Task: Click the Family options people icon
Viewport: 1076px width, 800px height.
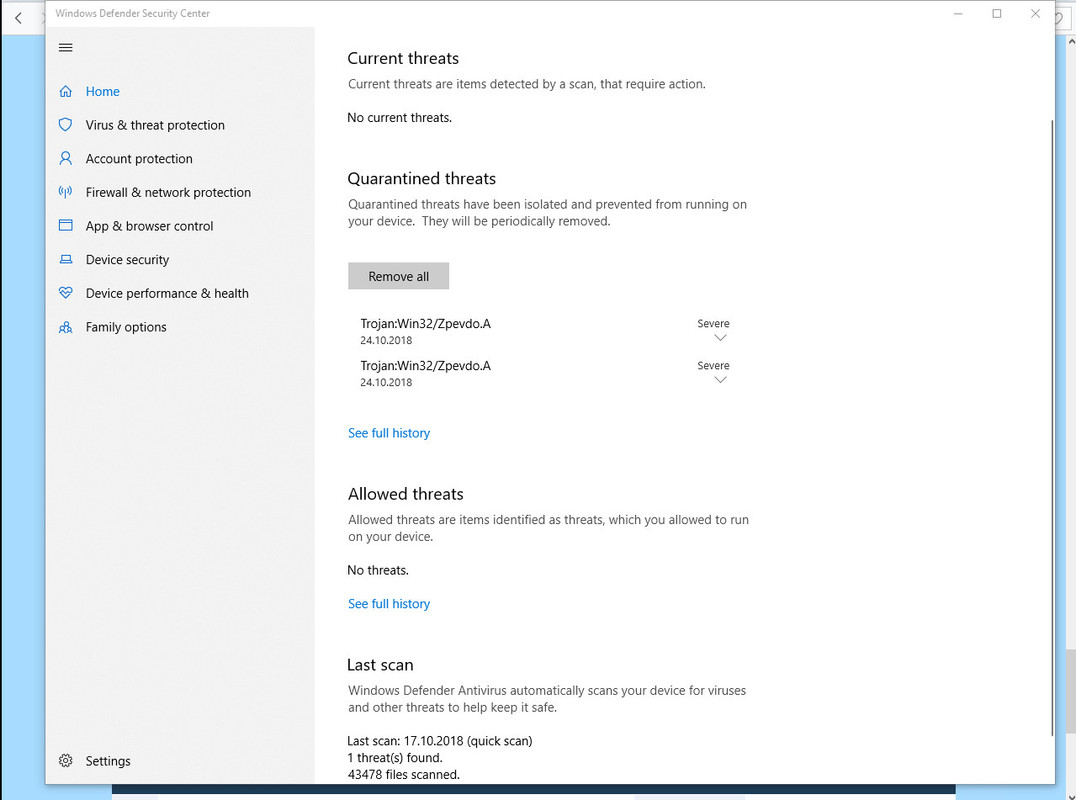Action: pyautogui.click(x=65, y=327)
